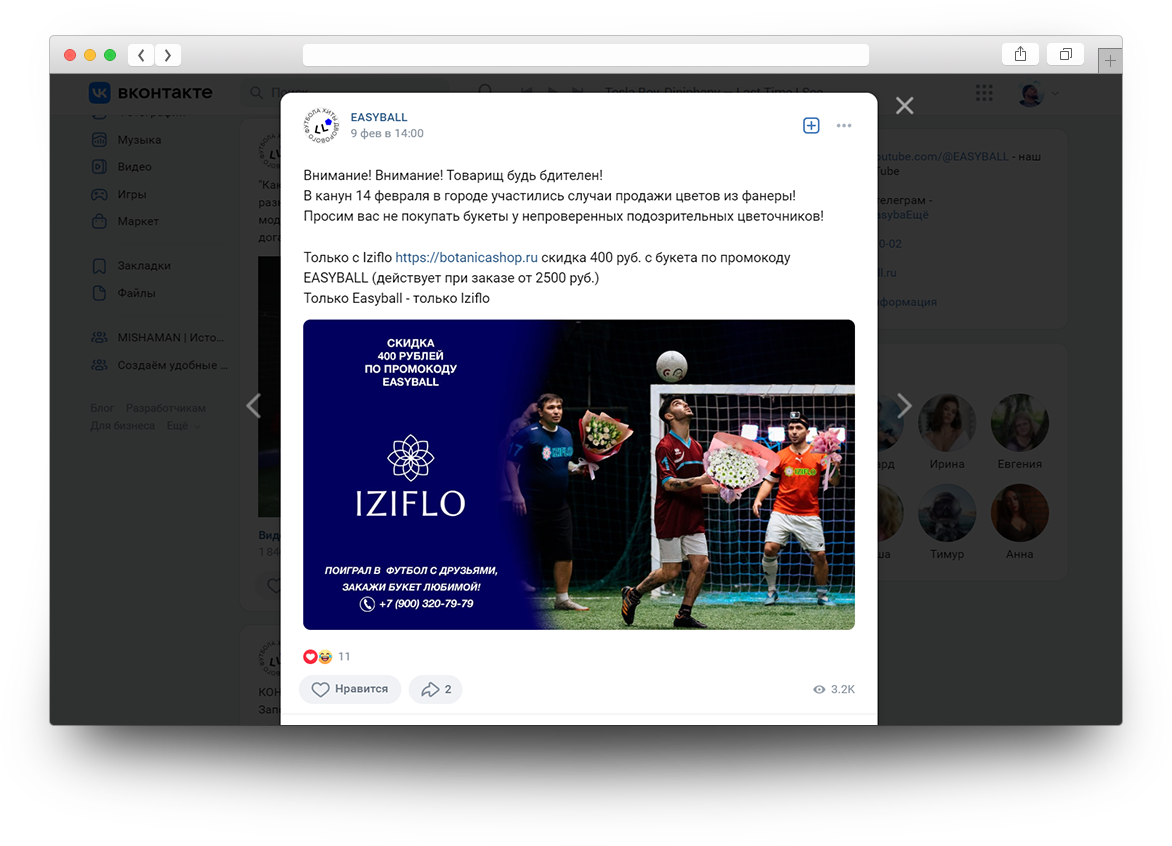Viewport: 1172px width, 846px height.
Task: Follow the botanicashop.ru link
Action: (466, 257)
